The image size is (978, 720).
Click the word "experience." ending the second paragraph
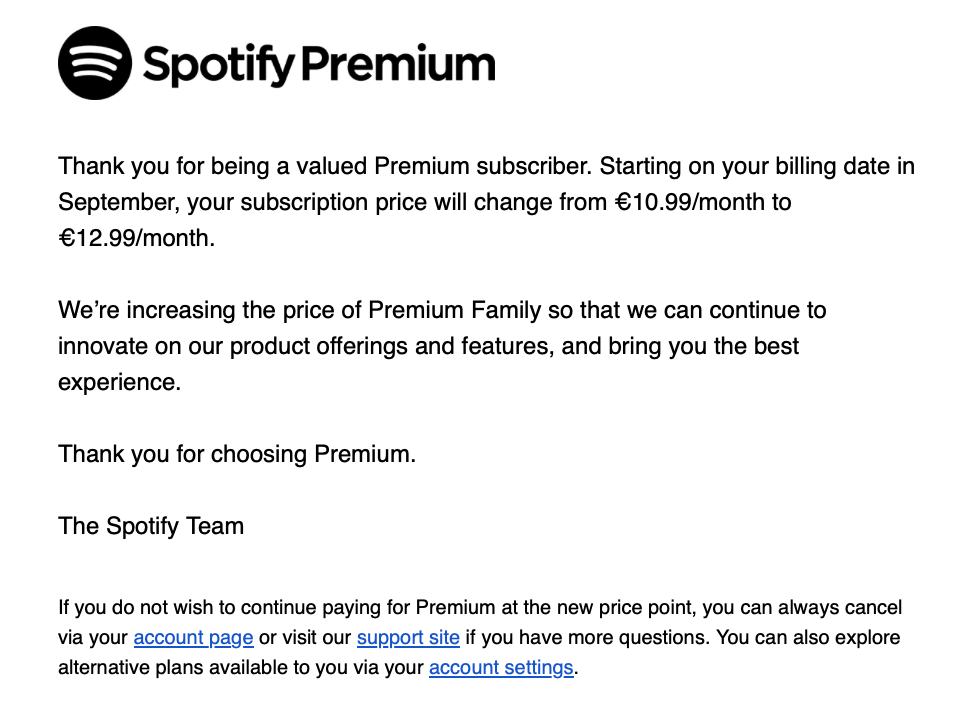(x=119, y=382)
